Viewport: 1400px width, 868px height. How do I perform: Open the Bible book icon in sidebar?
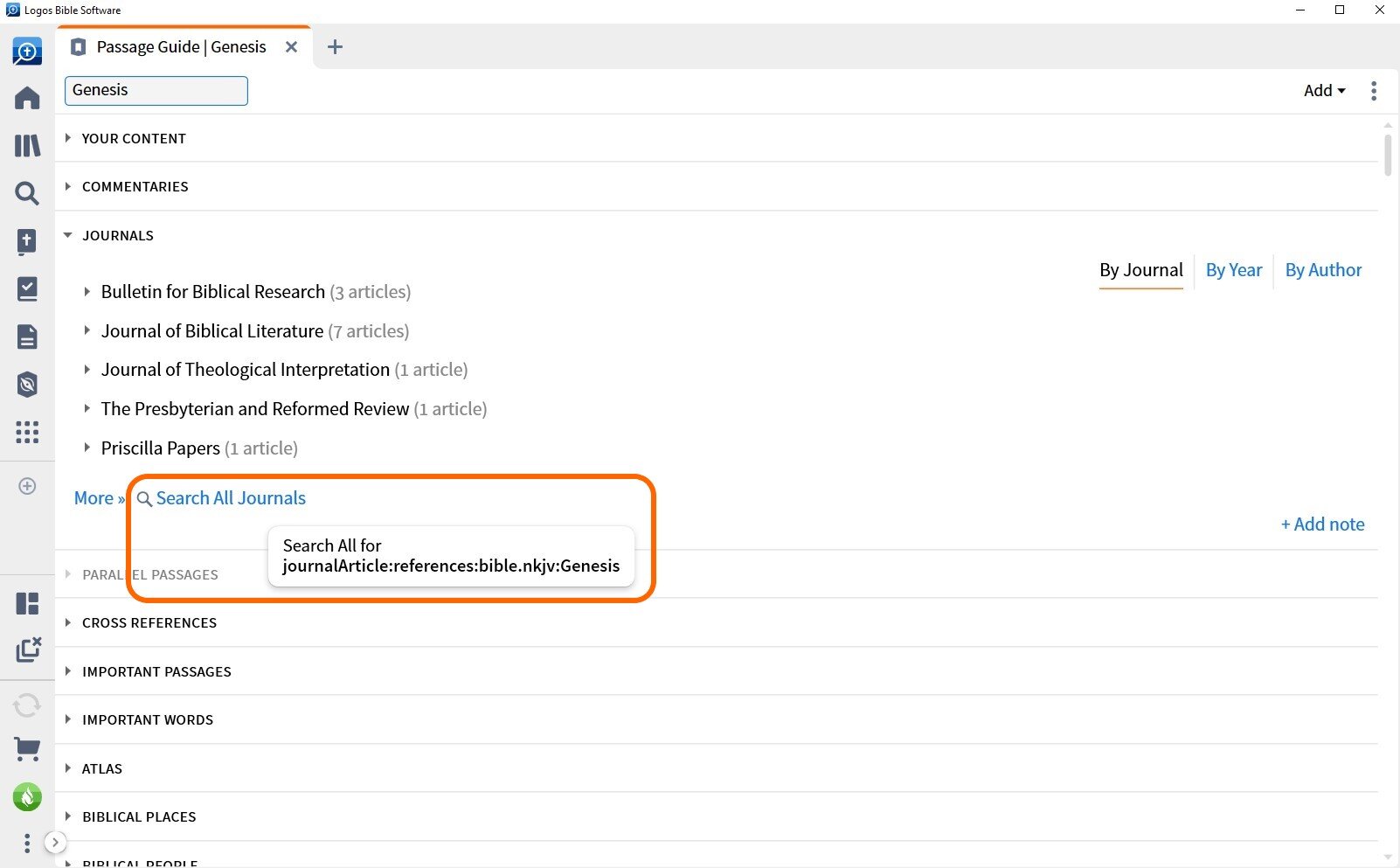[x=27, y=241]
